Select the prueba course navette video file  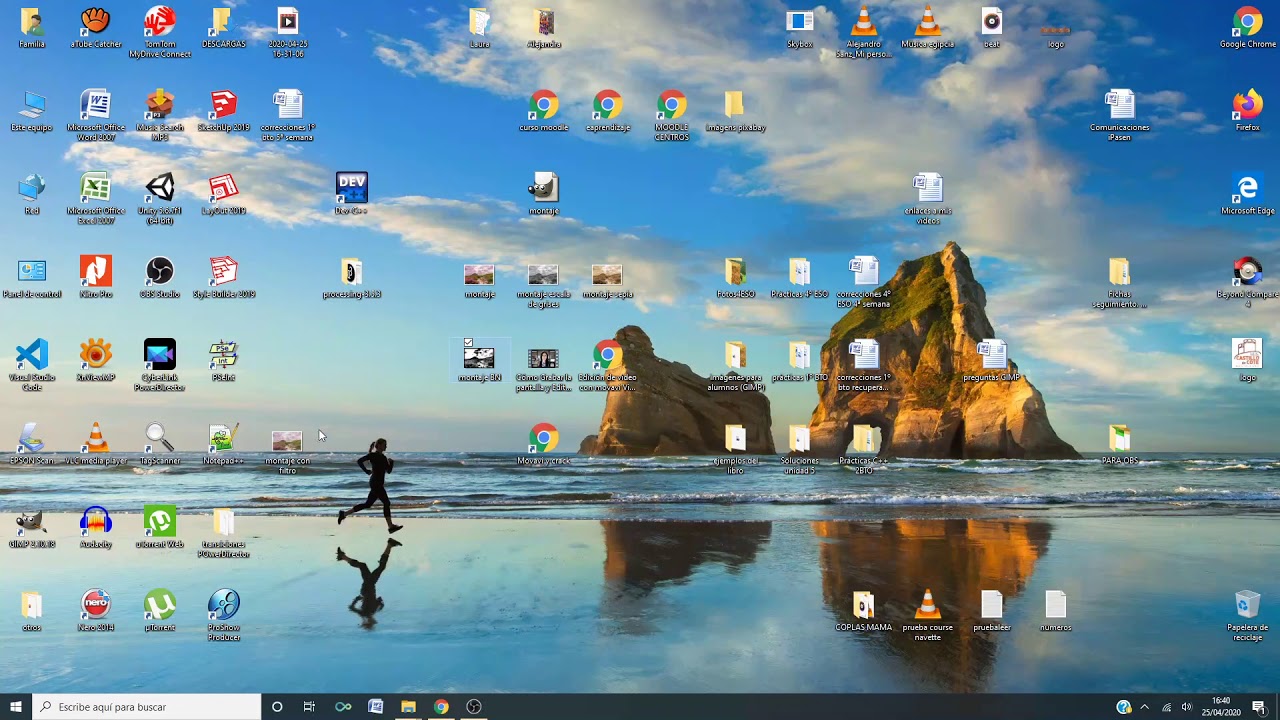point(927,615)
